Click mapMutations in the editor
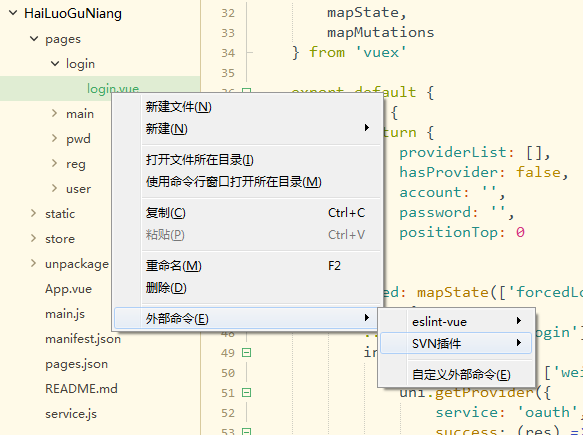 [380, 32]
